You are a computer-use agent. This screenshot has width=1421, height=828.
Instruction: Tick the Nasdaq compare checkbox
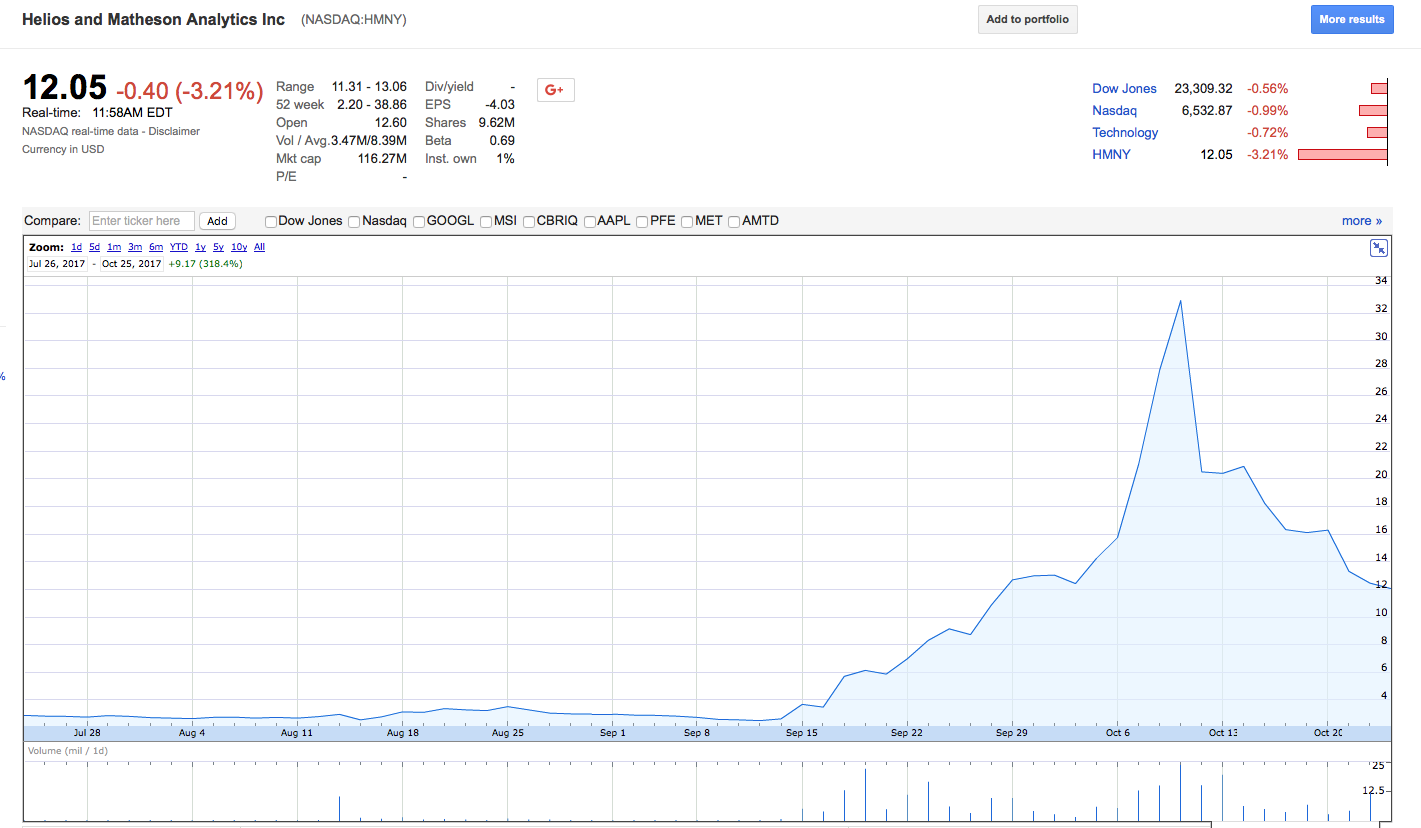[354, 221]
